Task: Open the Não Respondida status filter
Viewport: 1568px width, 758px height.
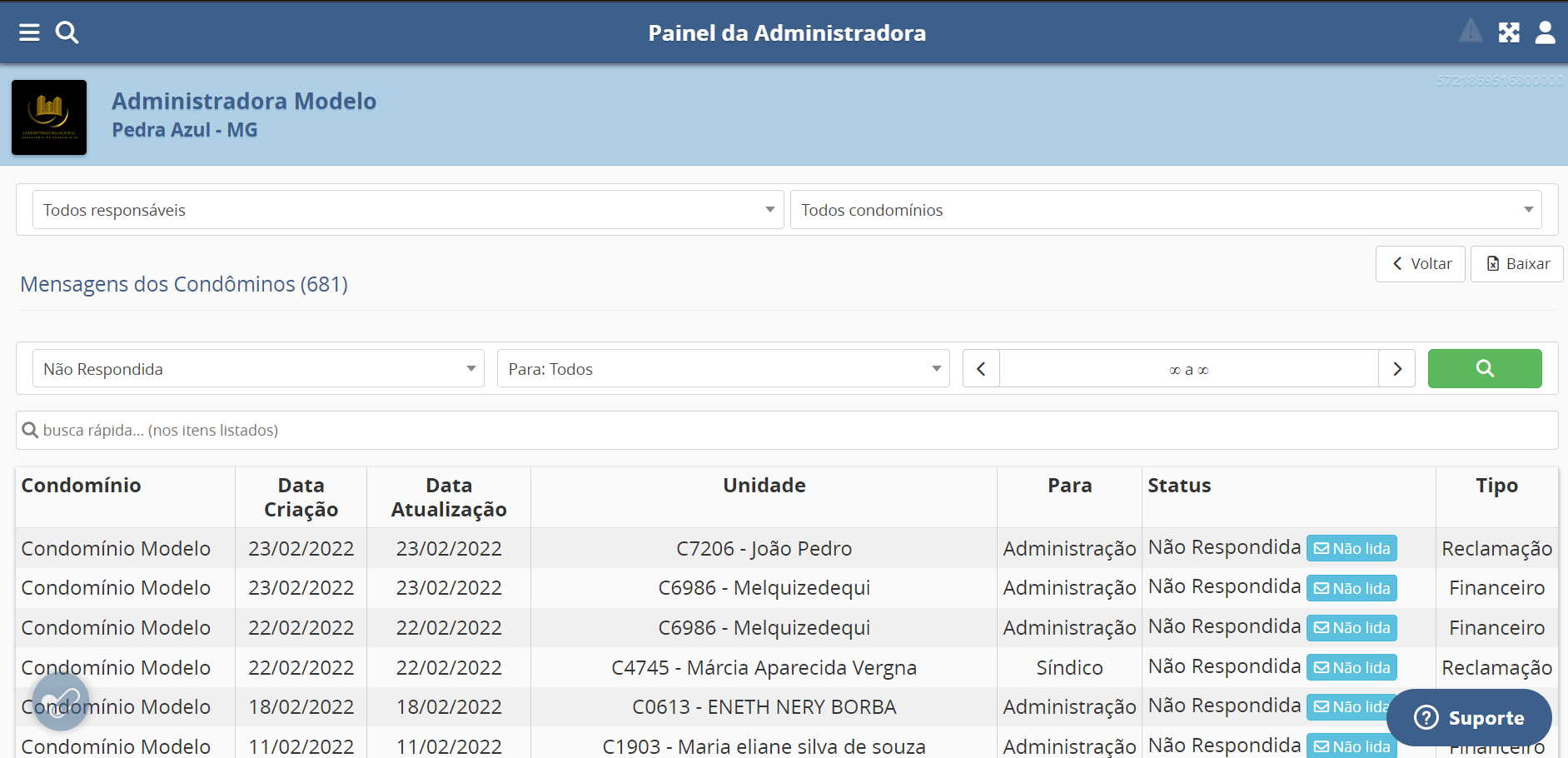Action: 258,369
